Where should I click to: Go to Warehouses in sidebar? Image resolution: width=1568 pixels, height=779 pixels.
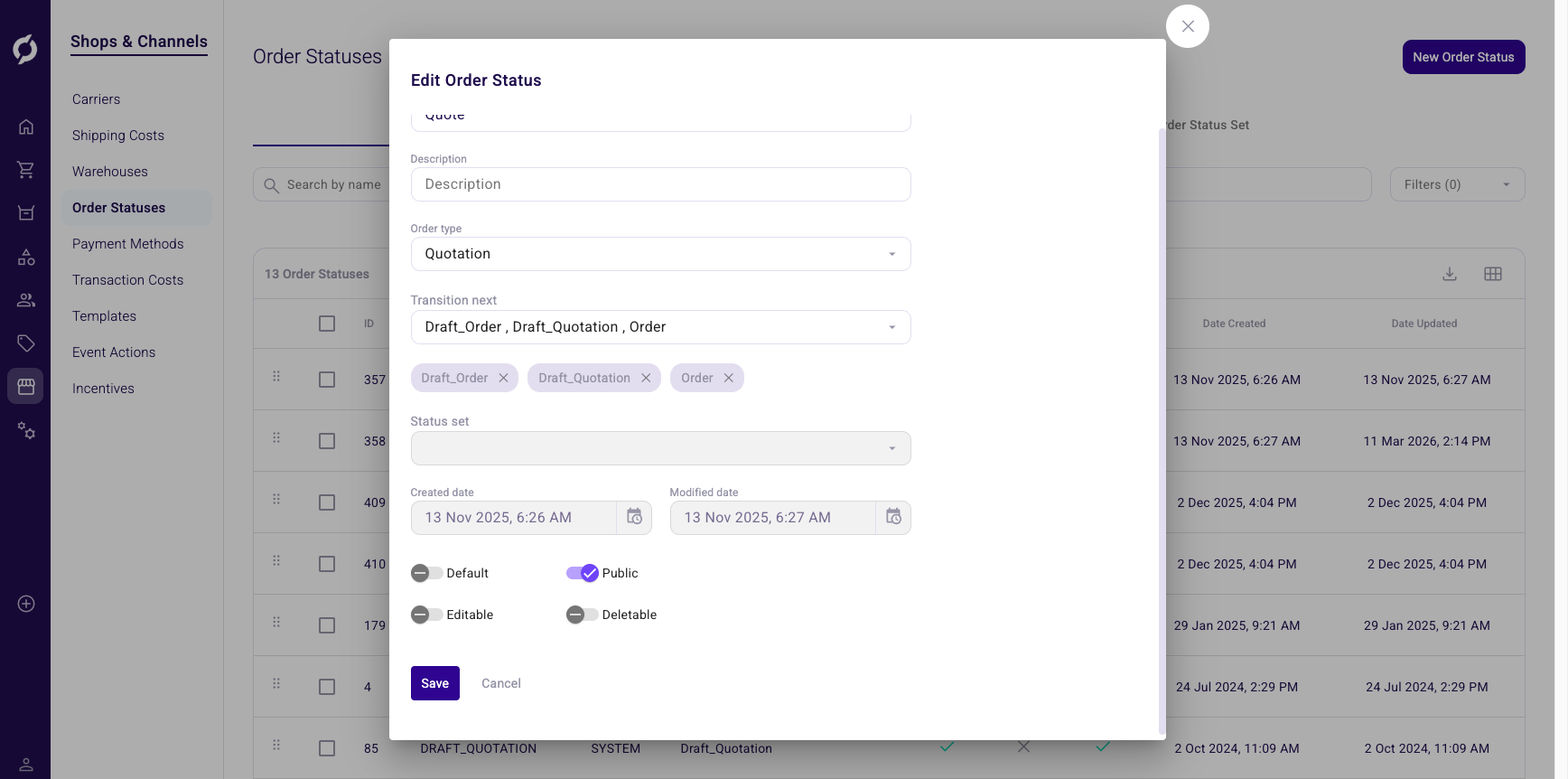tap(110, 172)
